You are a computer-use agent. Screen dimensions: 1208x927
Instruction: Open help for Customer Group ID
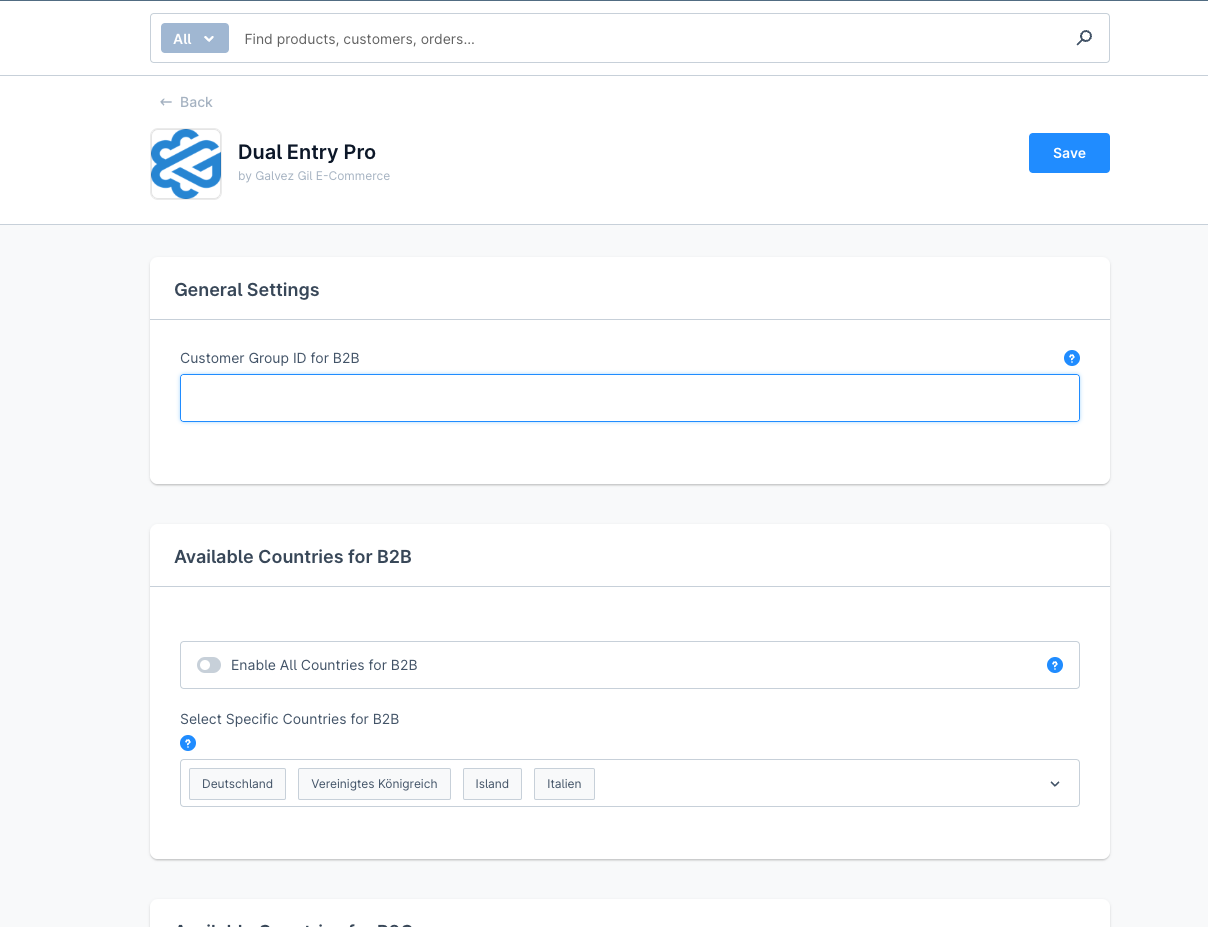click(1071, 358)
